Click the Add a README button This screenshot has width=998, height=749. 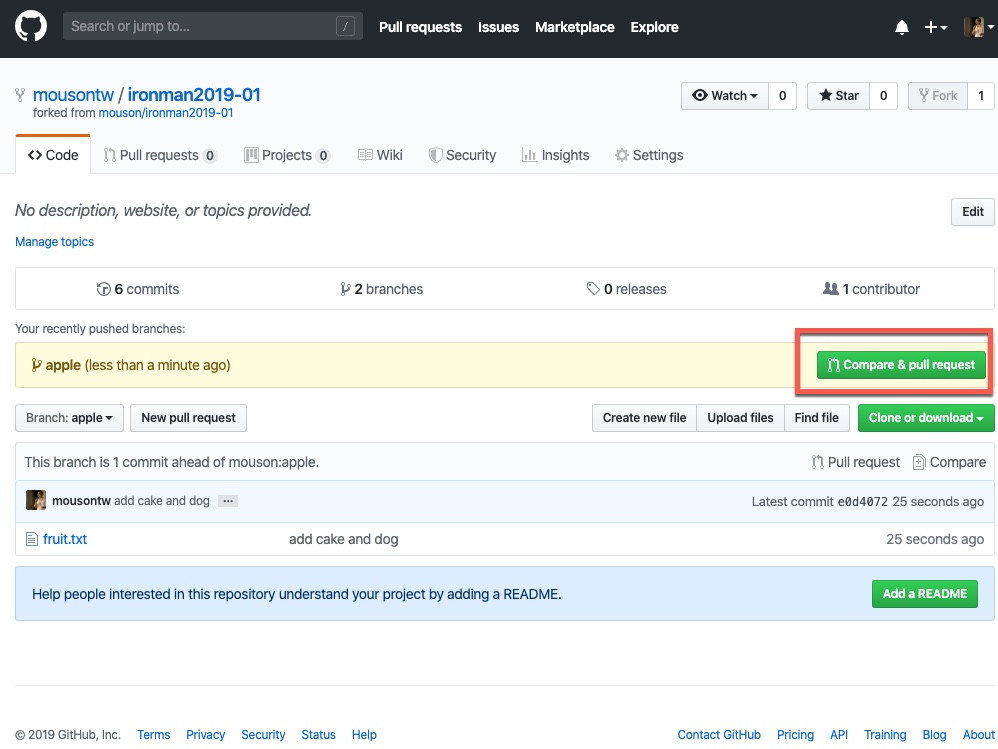(x=925, y=594)
